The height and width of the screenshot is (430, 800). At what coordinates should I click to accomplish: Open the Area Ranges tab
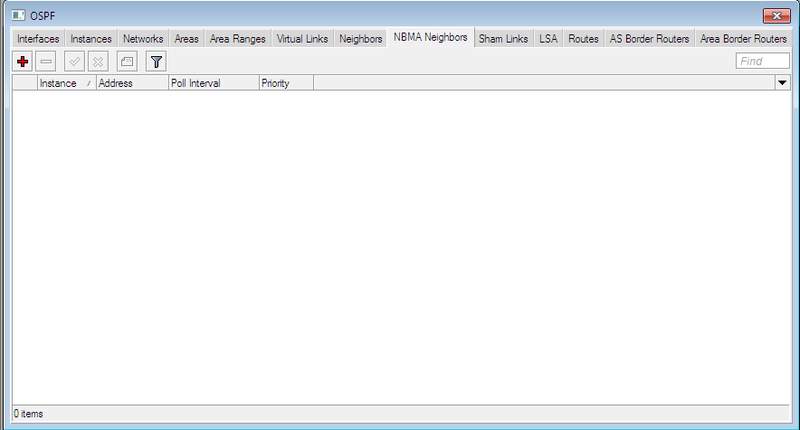click(x=237, y=39)
